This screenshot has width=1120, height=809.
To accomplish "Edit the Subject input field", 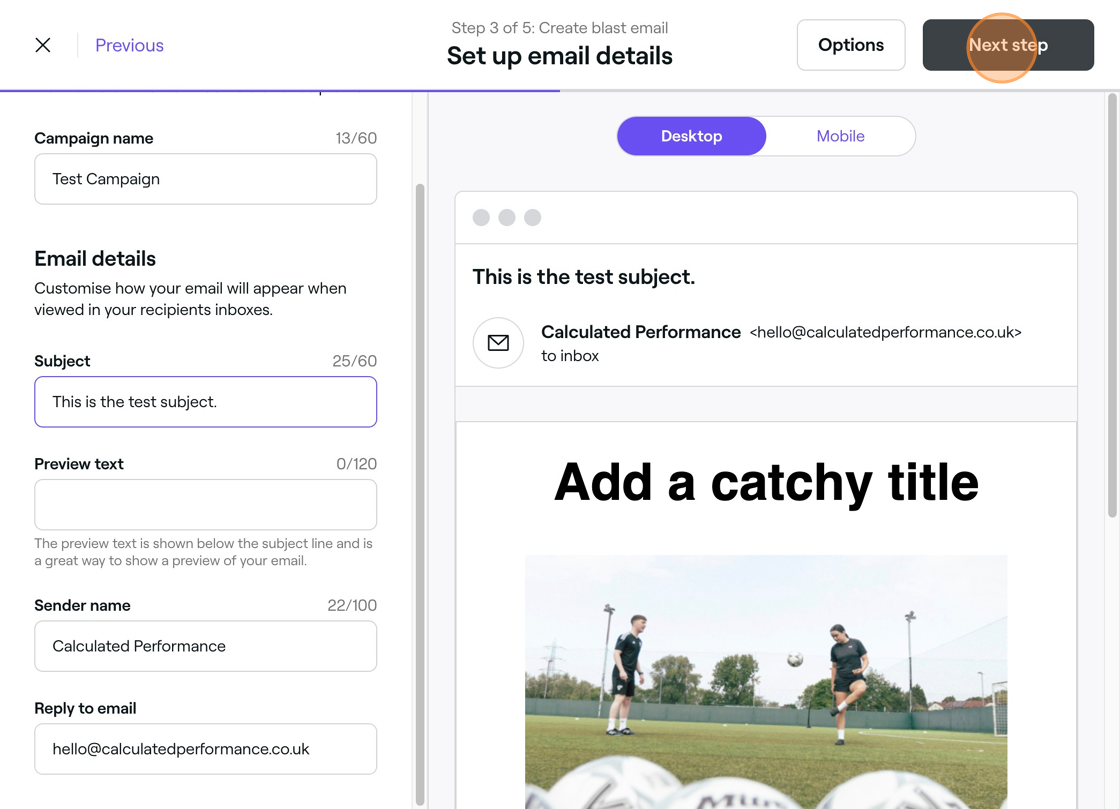I will (x=206, y=402).
